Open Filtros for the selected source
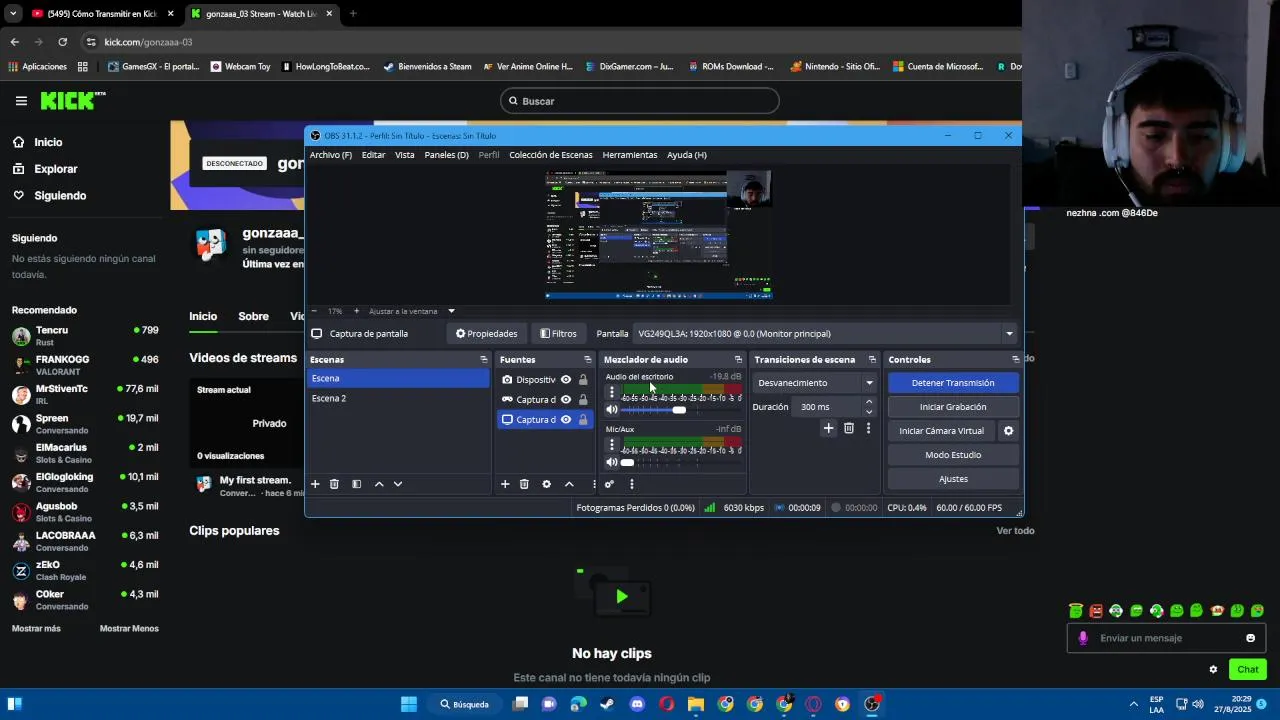The height and width of the screenshot is (720, 1280). (558, 334)
